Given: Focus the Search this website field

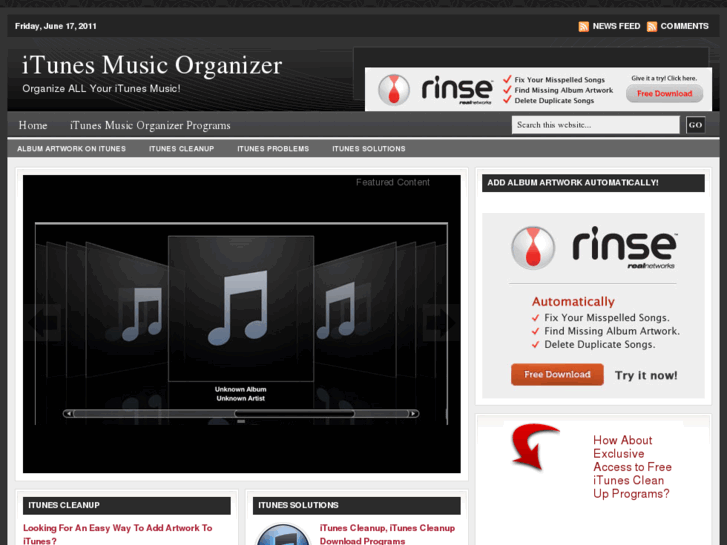Looking at the screenshot, I should [595, 125].
